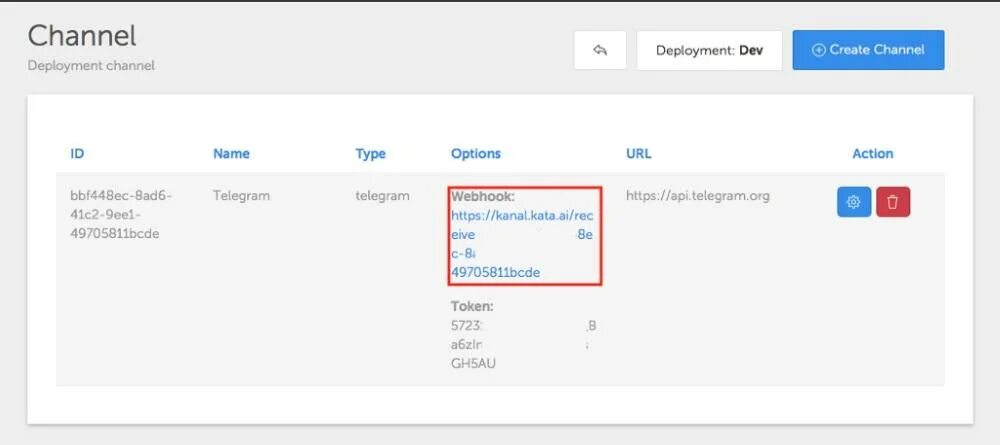Click the Create Channel button

point(868,50)
